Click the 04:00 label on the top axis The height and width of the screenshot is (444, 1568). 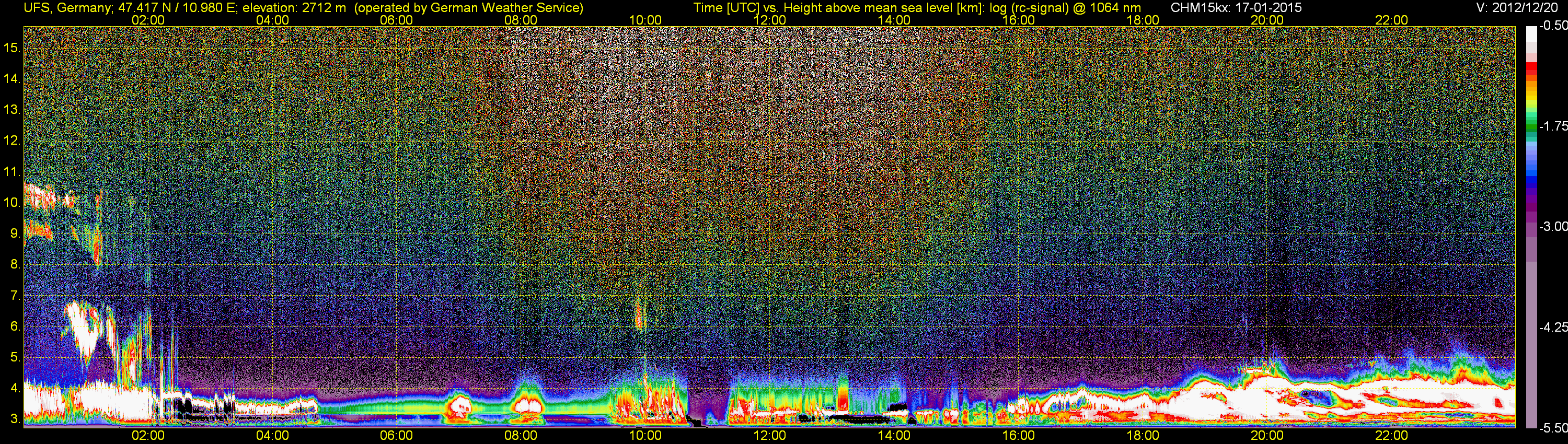point(272,20)
